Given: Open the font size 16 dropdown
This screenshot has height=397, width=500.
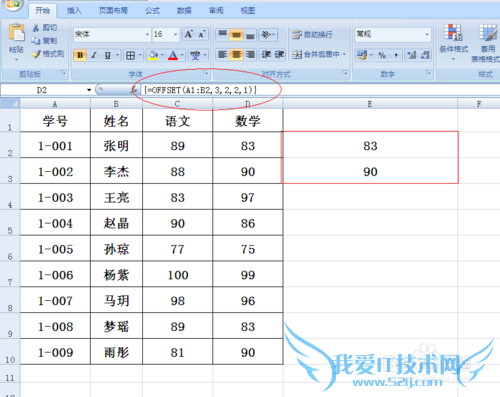Looking at the screenshot, I should [175, 34].
